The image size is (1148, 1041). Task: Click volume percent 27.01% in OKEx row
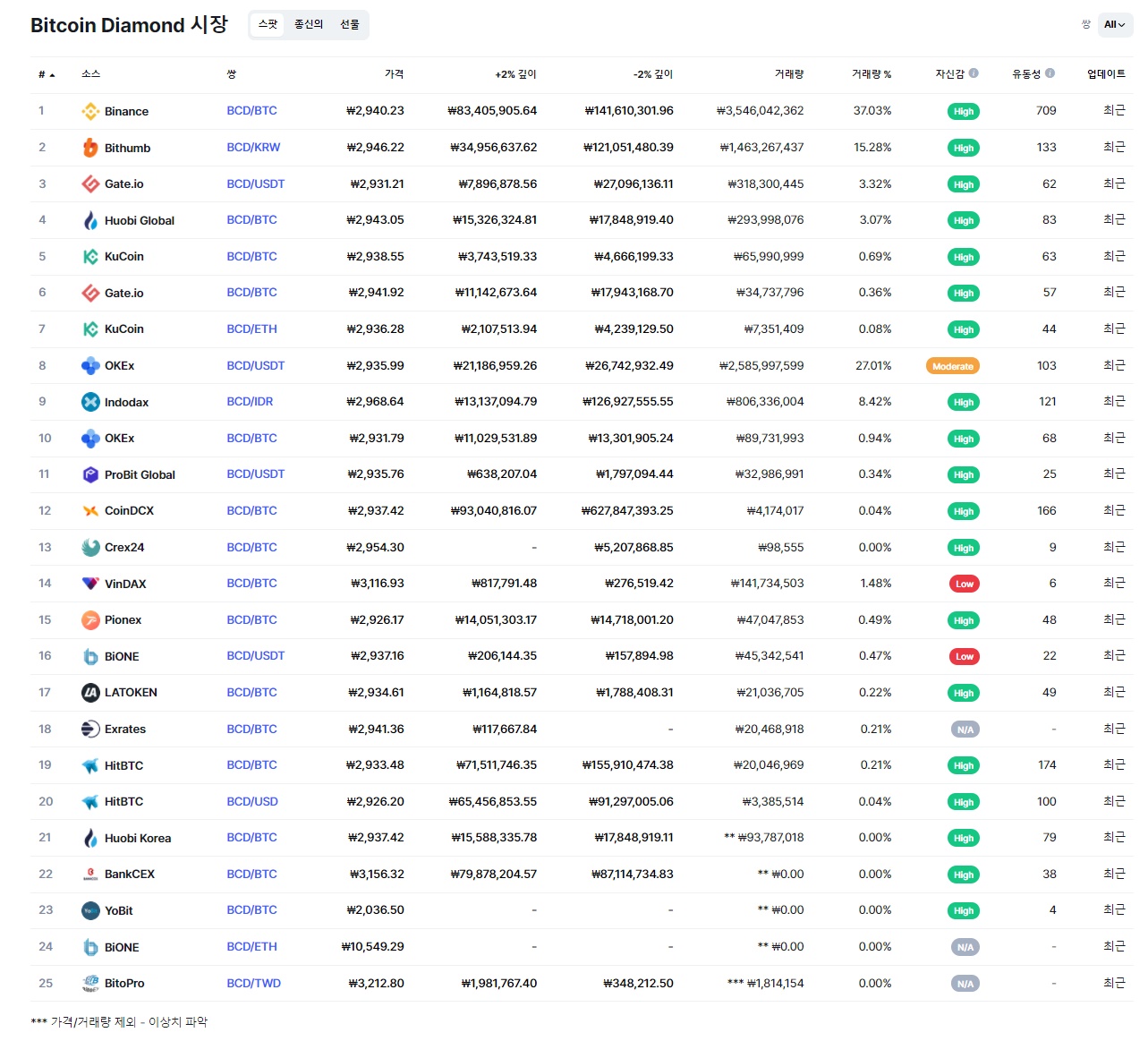click(873, 365)
